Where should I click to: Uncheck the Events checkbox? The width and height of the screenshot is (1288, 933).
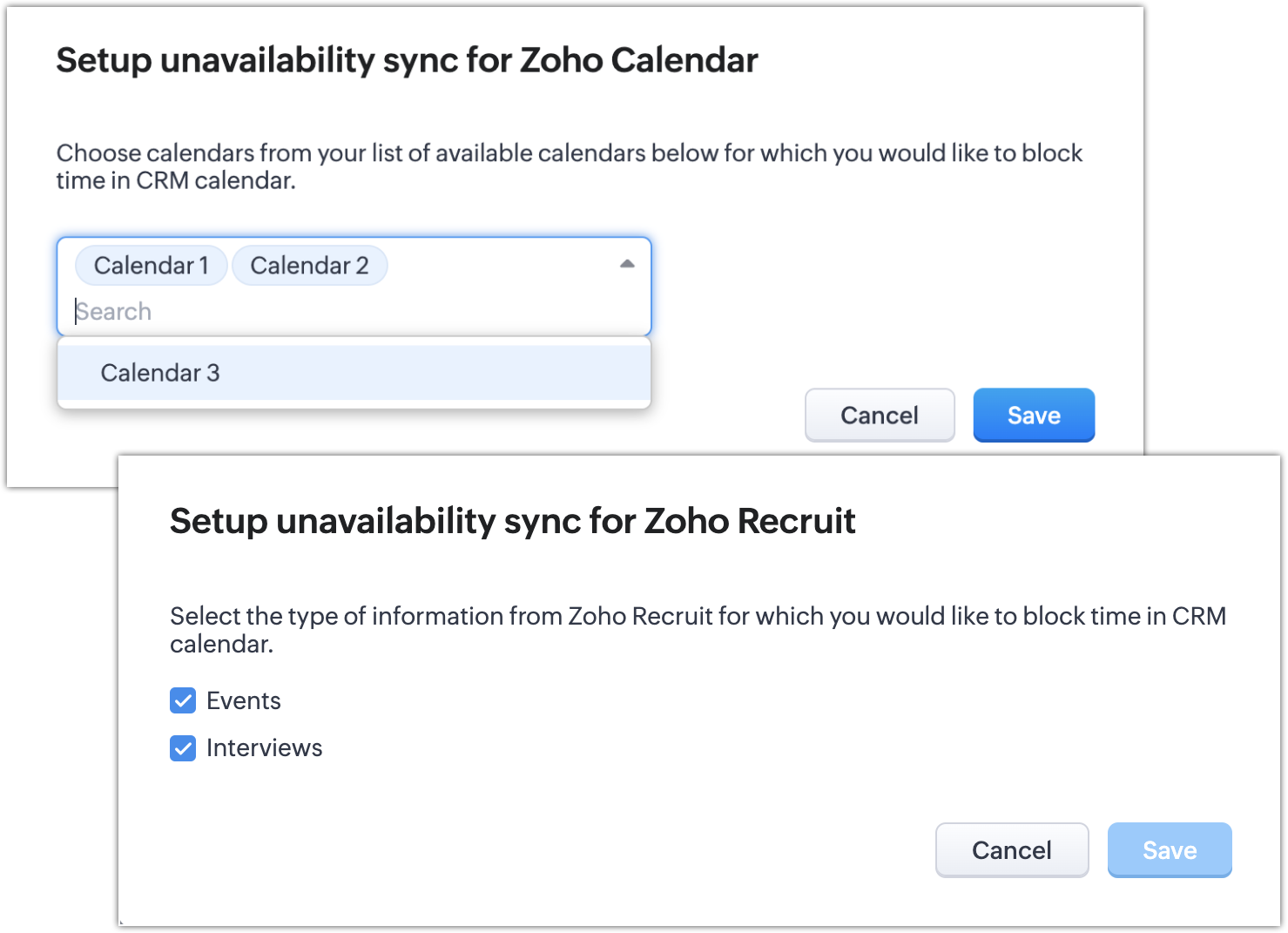point(183,700)
